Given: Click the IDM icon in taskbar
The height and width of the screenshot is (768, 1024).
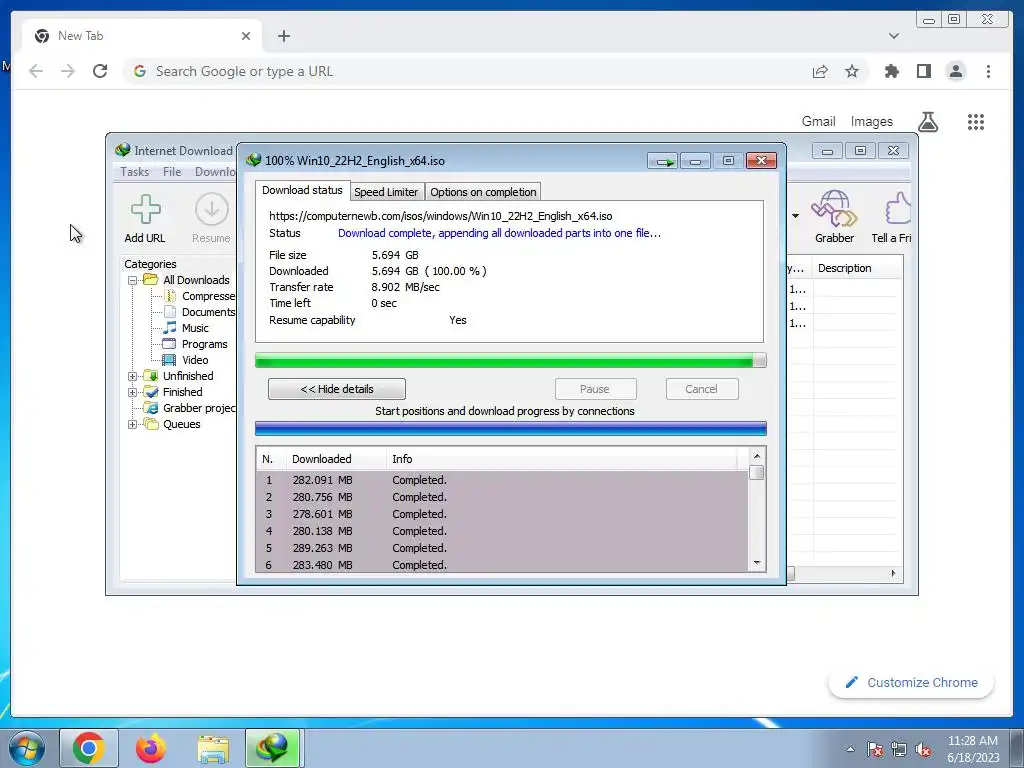Looking at the screenshot, I should tap(272, 749).
